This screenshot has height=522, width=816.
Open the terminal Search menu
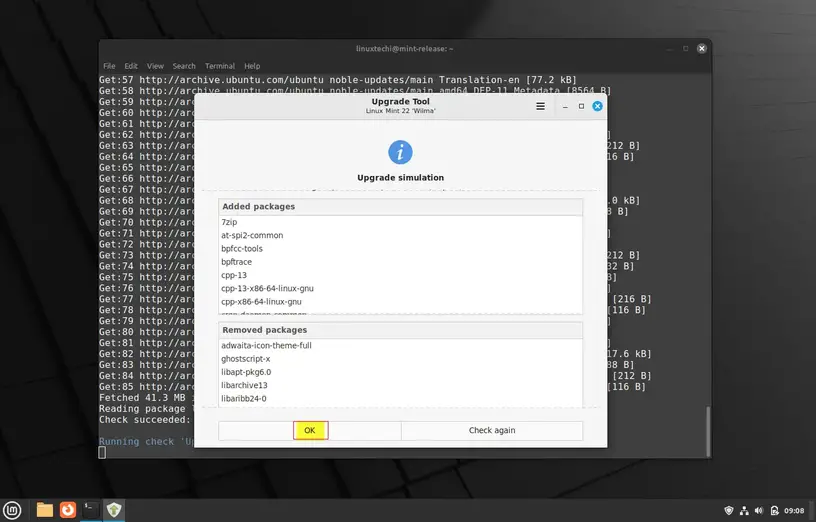point(184,66)
